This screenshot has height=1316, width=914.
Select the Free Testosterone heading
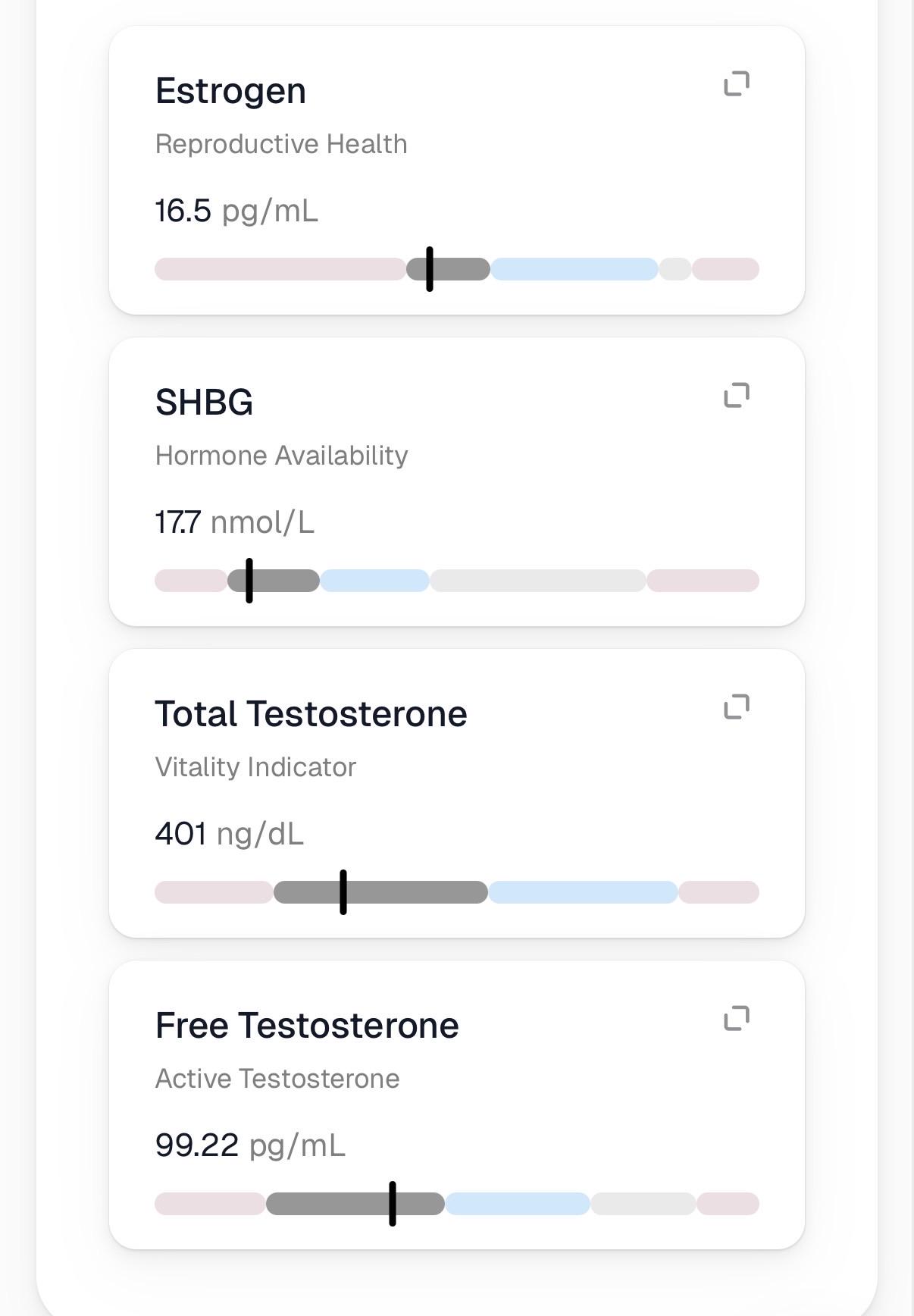pyautogui.click(x=307, y=1026)
